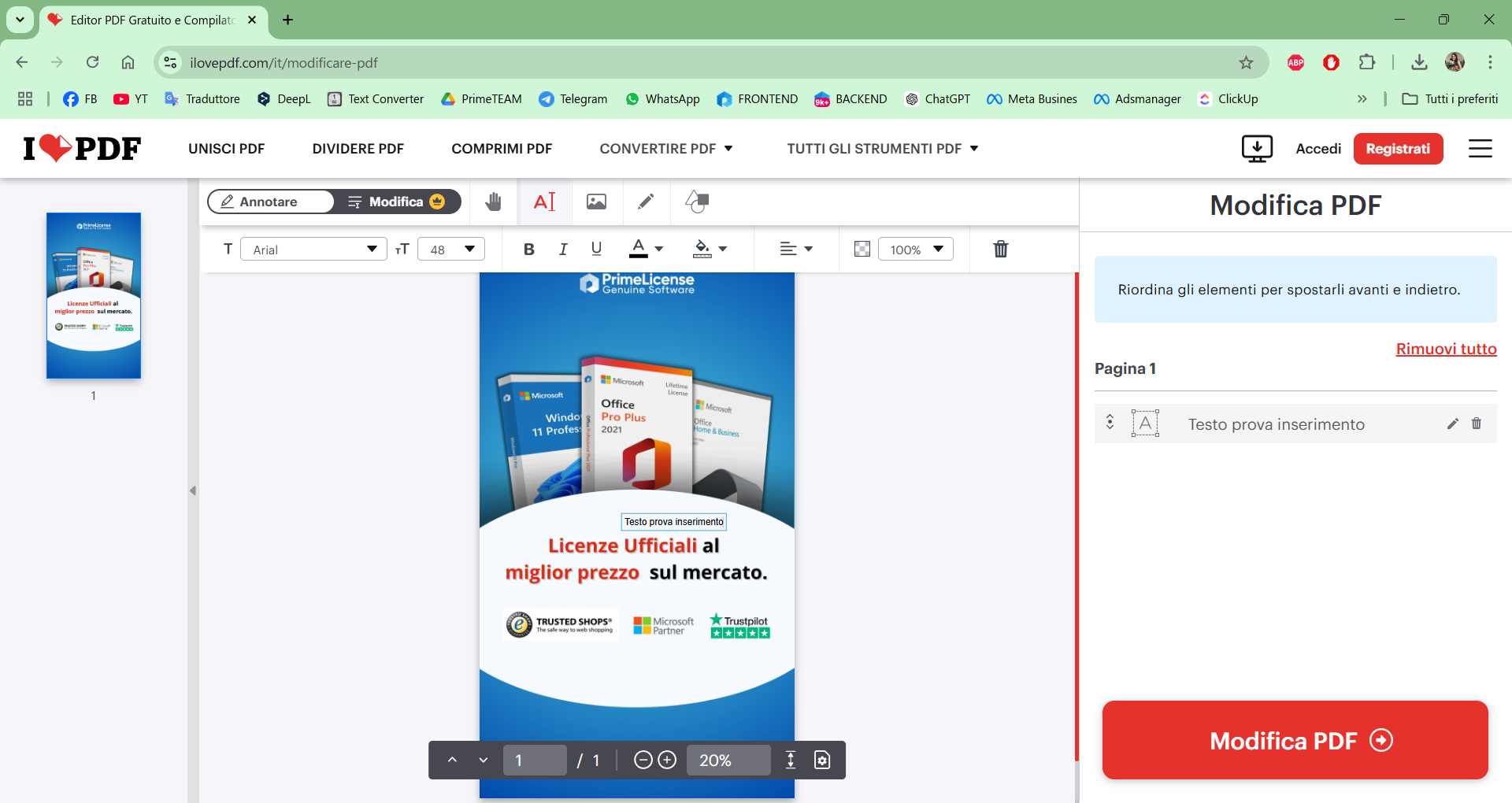This screenshot has width=1512, height=803.
Task: Delete 'Testo prova inserimento' item in sidebar
Action: 1477,424
